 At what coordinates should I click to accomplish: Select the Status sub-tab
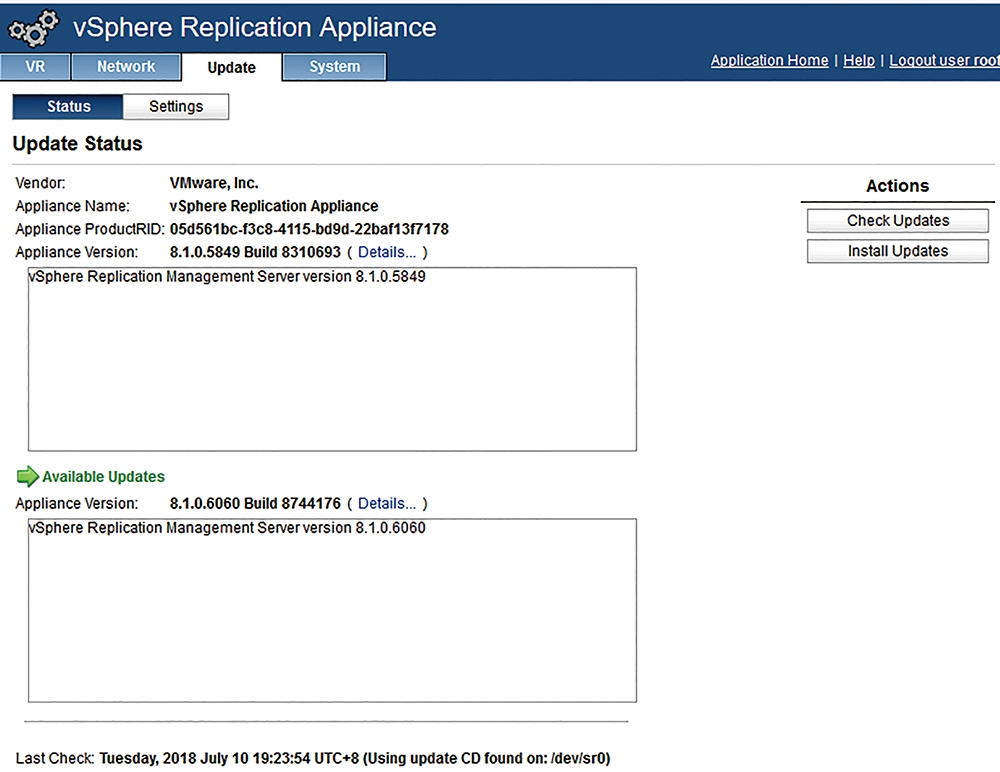pyautogui.click(x=68, y=107)
